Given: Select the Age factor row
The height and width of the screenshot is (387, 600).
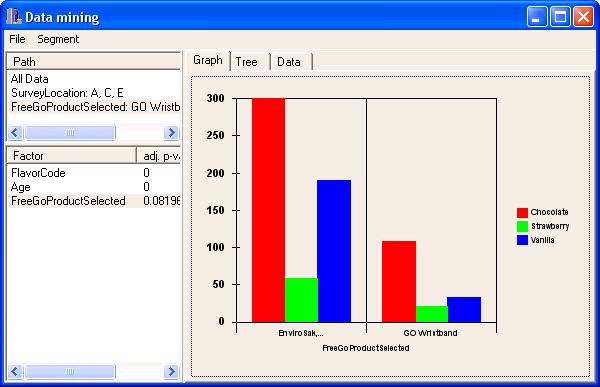Looking at the screenshot, I should tap(94, 187).
